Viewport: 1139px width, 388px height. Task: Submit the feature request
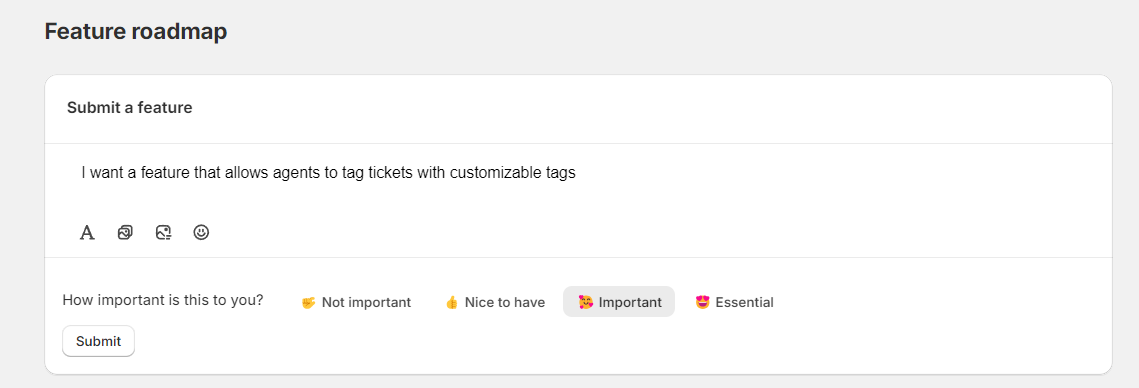(98, 341)
